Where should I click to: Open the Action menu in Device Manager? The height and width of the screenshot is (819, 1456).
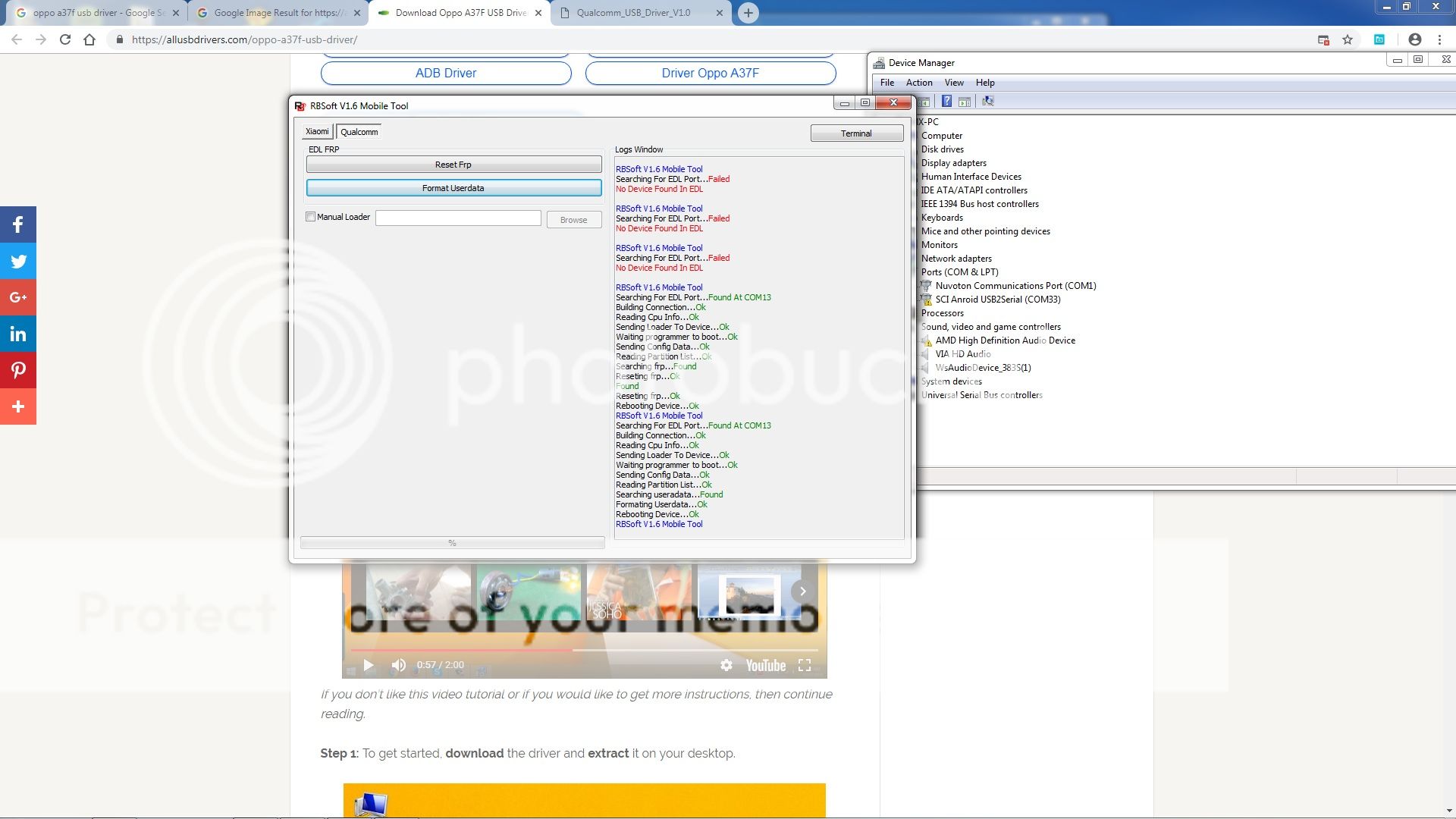[918, 83]
